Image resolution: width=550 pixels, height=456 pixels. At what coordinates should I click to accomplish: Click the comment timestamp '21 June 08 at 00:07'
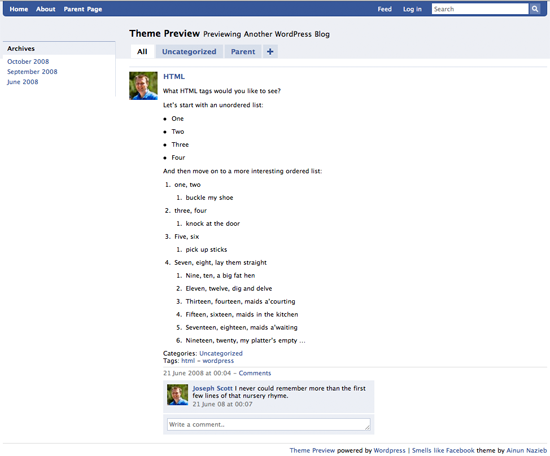(222, 404)
